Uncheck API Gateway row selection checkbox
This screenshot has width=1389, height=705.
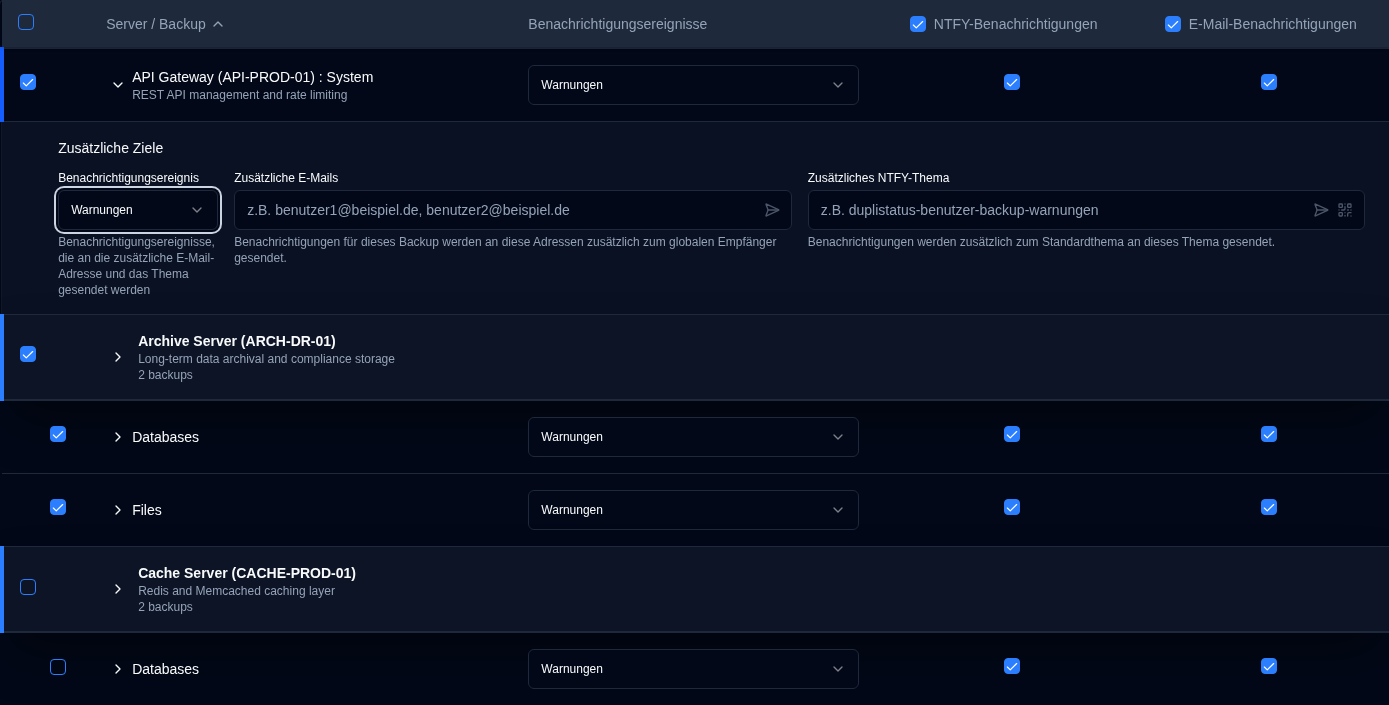[28, 82]
